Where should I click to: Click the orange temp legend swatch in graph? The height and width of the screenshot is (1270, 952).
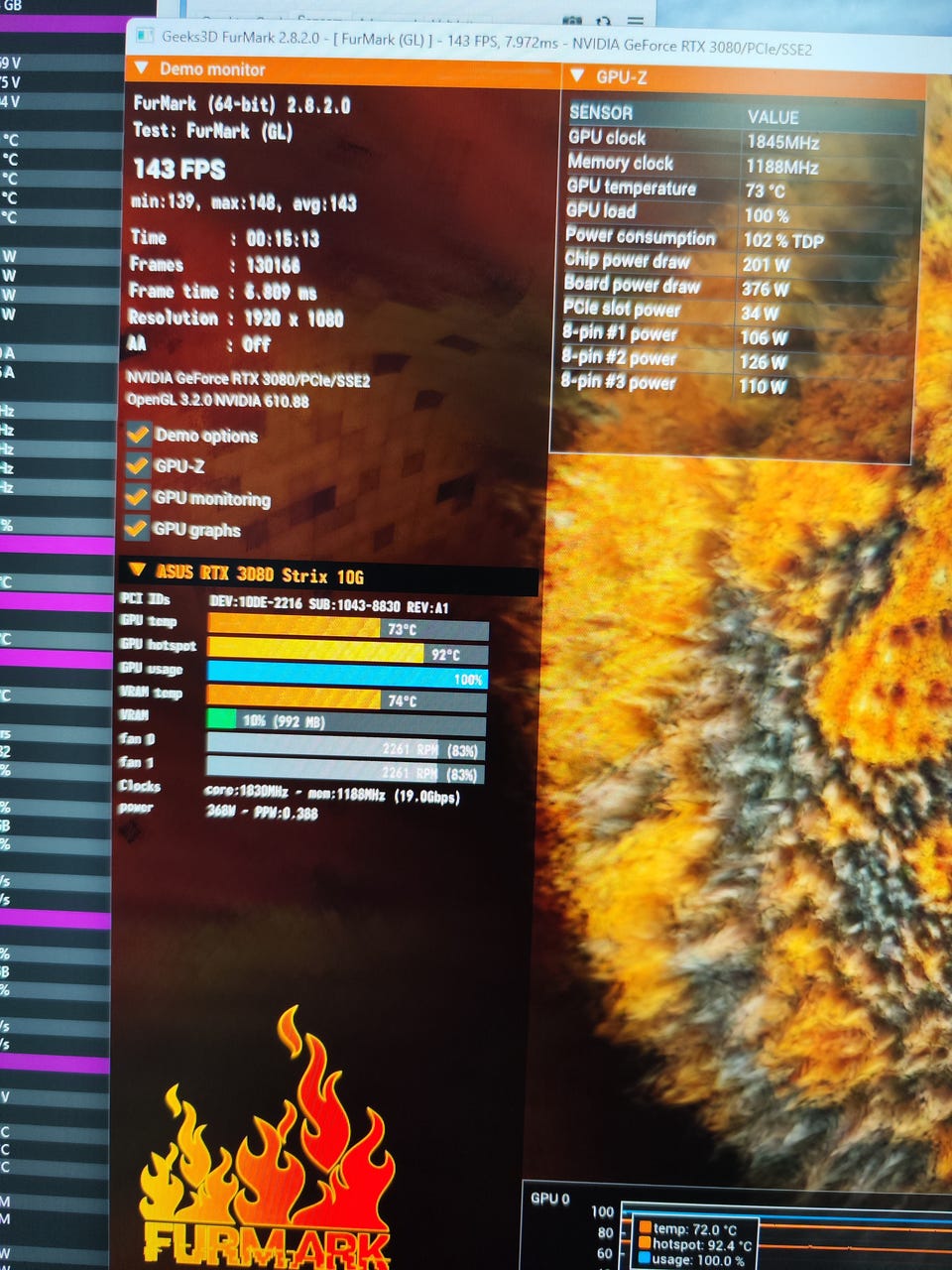(x=646, y=1229)
